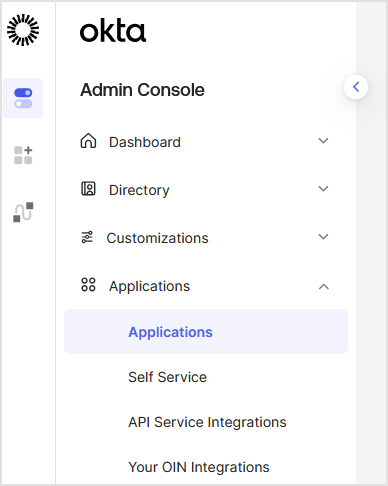Expand the Customizations chevron
Image resolution: width=388 pixels, height=486 pixels.
[323, 237]
